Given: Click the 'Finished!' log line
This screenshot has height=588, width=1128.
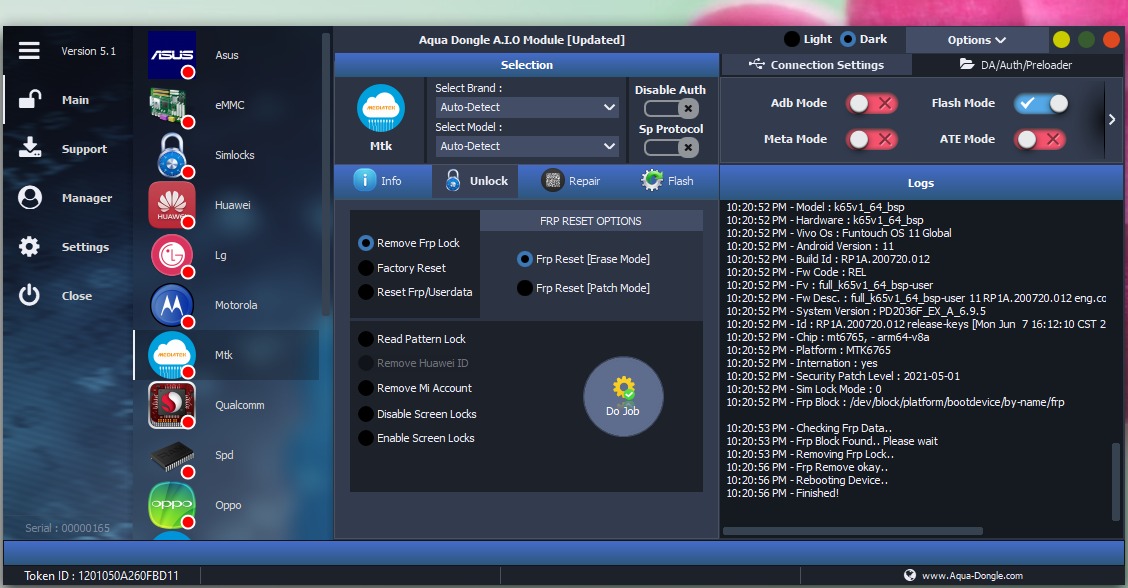Looking at the screenshot, I should pos(782,493).
